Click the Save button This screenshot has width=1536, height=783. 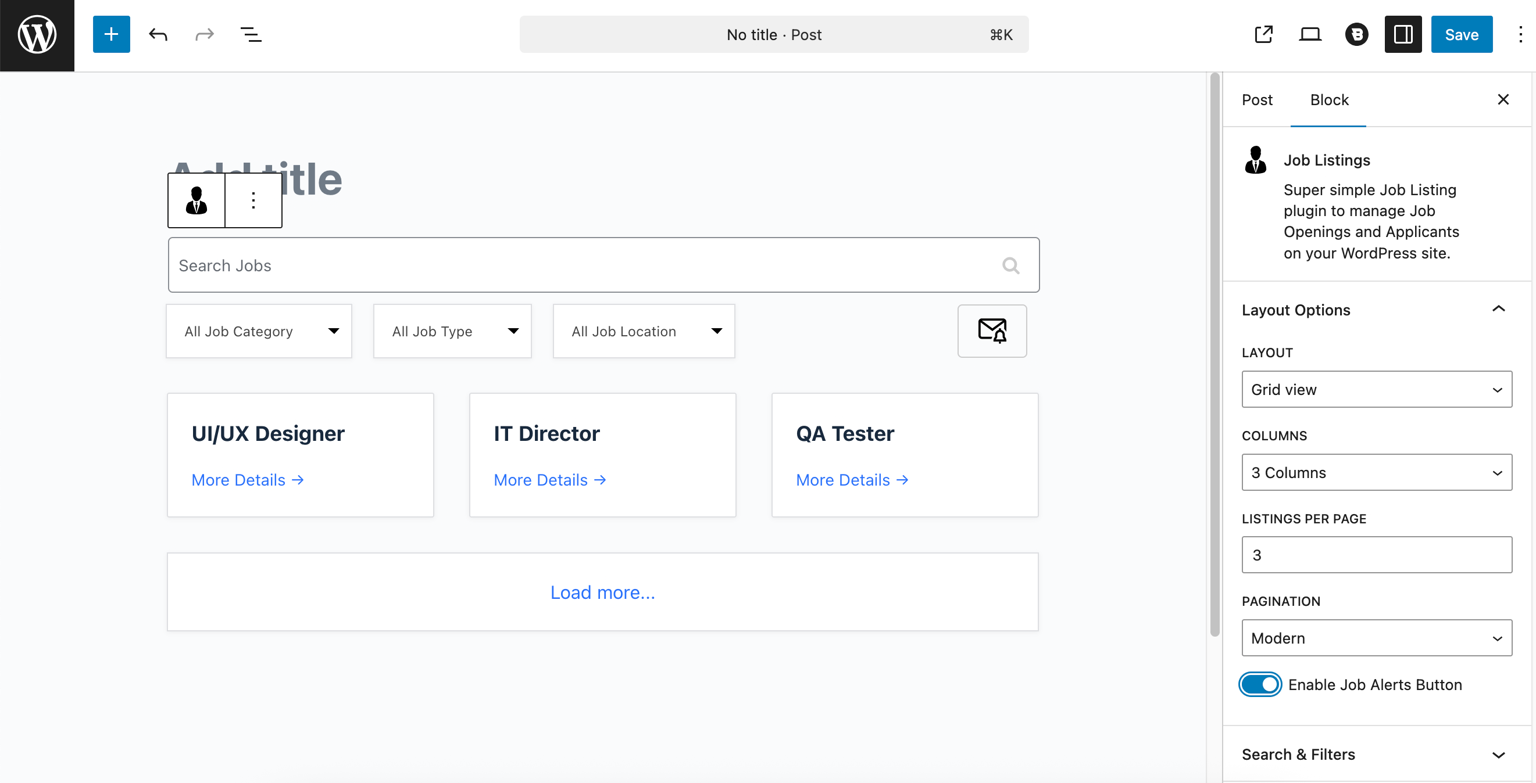[x=1461, y=35]
